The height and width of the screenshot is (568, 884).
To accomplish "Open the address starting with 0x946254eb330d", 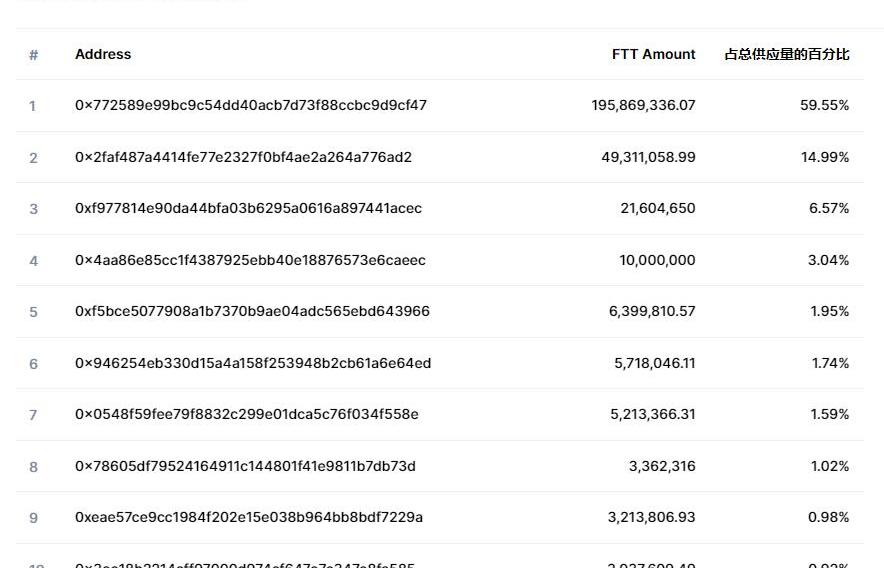I will [253, 363].
